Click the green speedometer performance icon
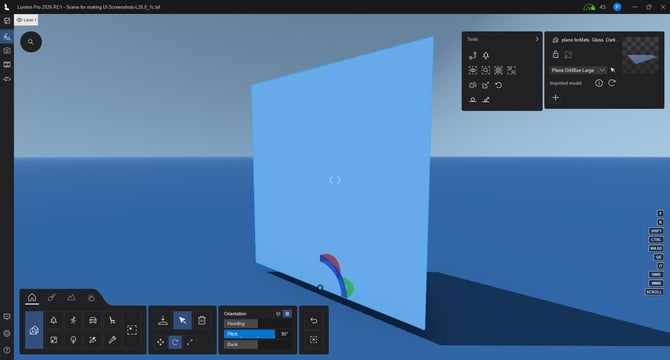 click(x=589, y=7)
